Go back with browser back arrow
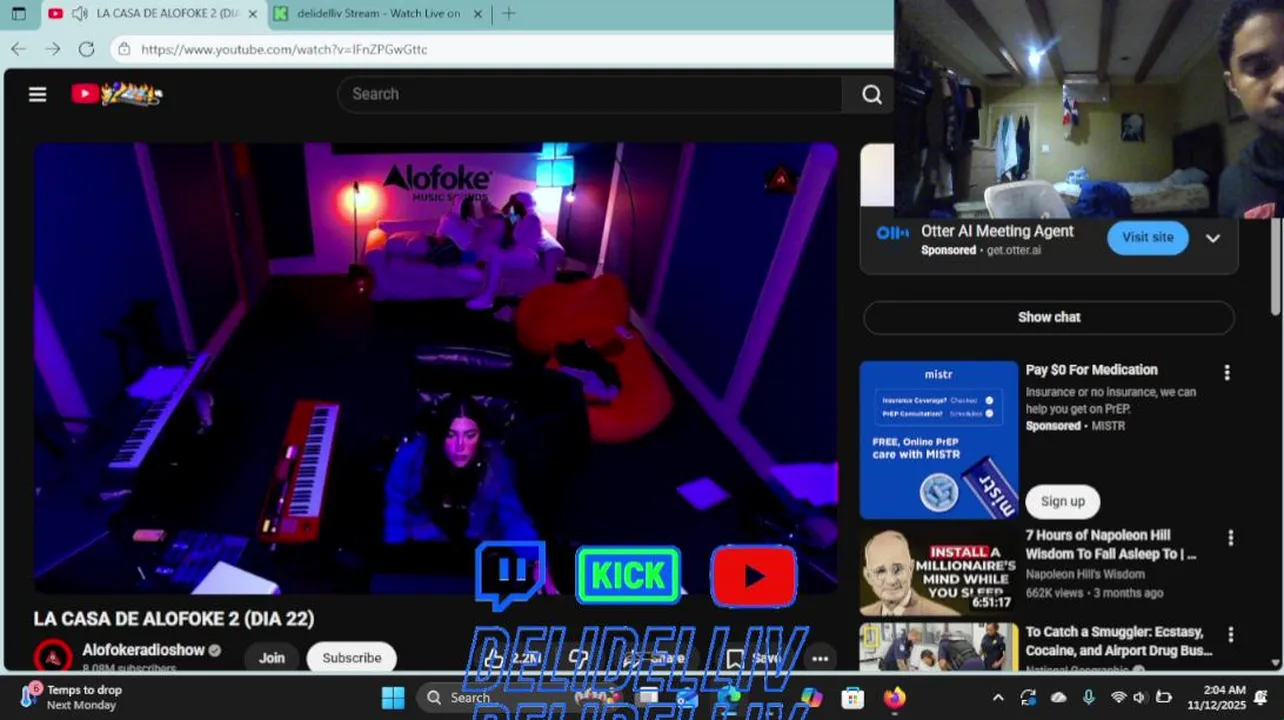The width and height of the screenshot is (1284, 720). [x=18, y=49]
